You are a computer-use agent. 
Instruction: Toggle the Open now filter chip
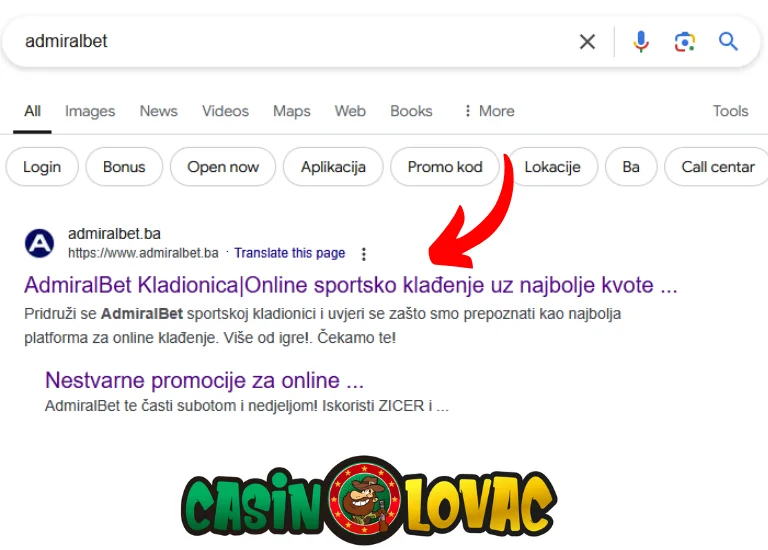pyautogui.click(x=223, y=167)
